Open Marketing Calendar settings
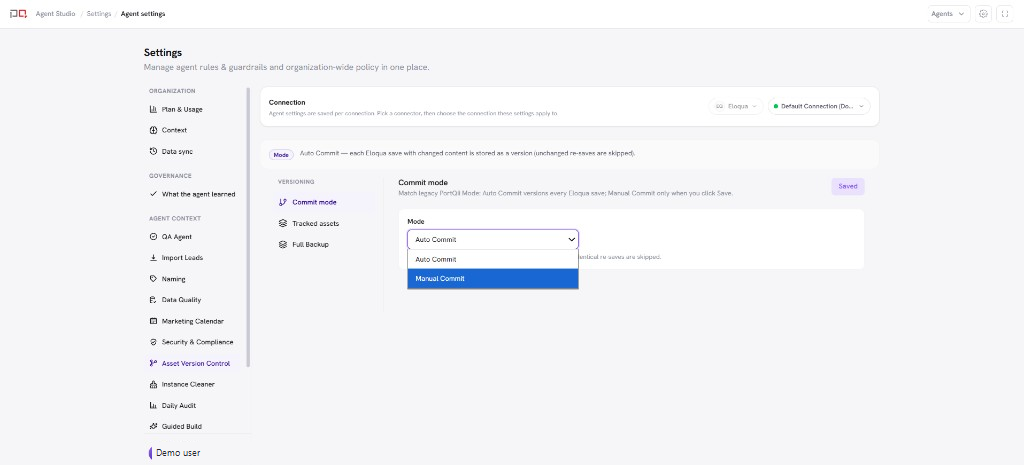The width and height of the screenshot is (1024, 465). point(195,321)
